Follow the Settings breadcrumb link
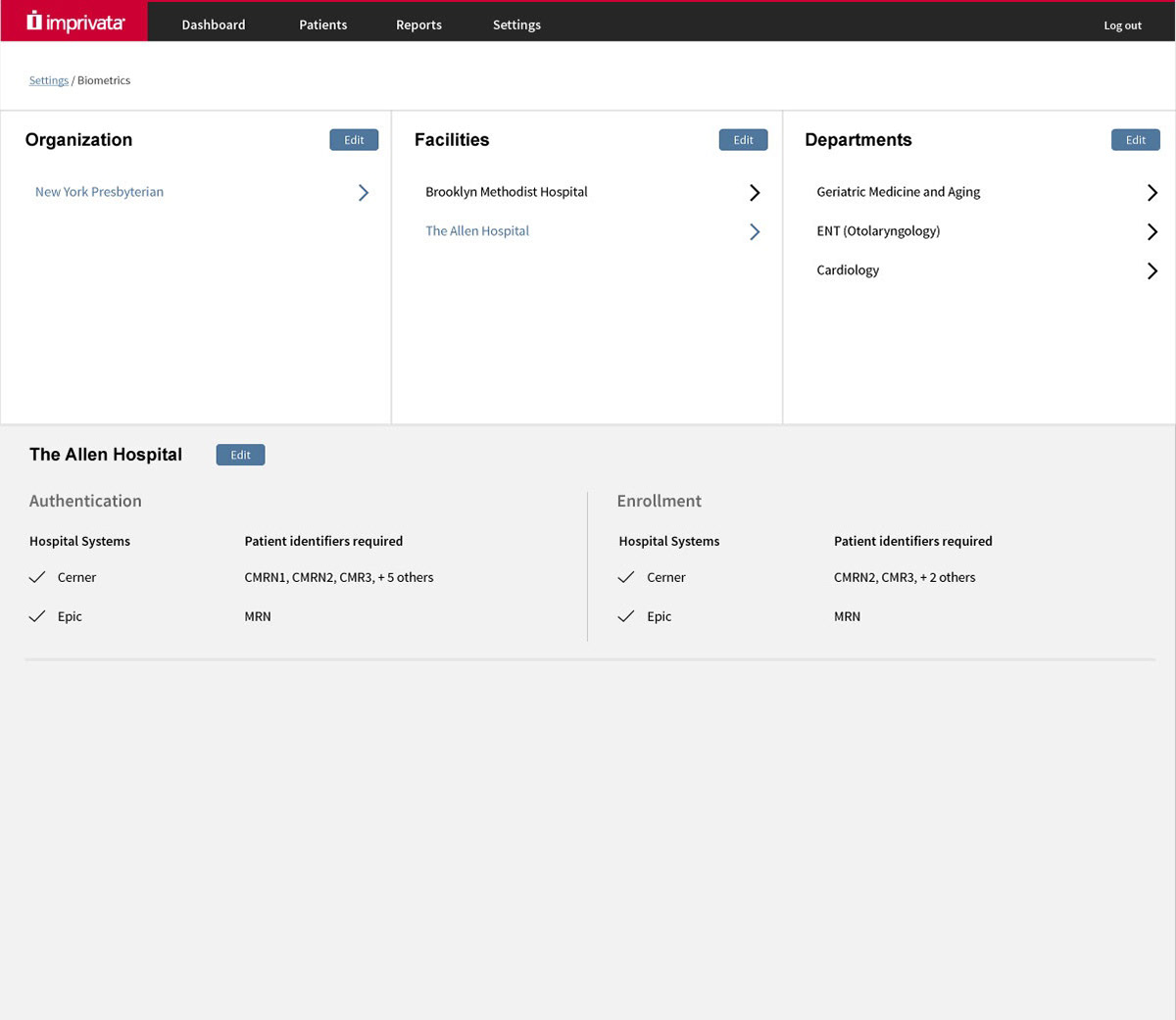 (x=49, y=80)
